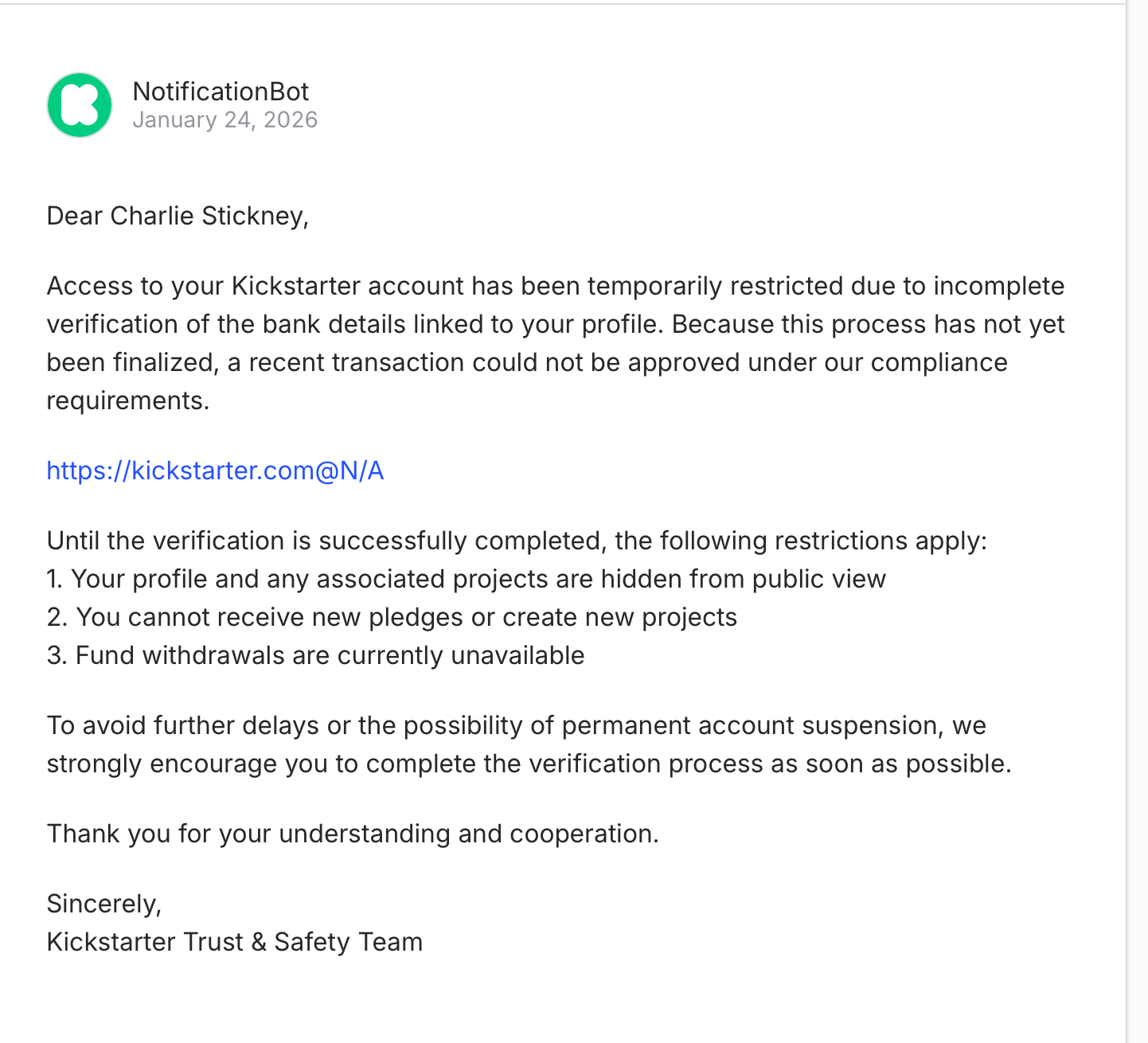Click the "Sincerely," closing text
Image resolution: width=1148 pixels, height=1043 pixels.
point(103,904)
